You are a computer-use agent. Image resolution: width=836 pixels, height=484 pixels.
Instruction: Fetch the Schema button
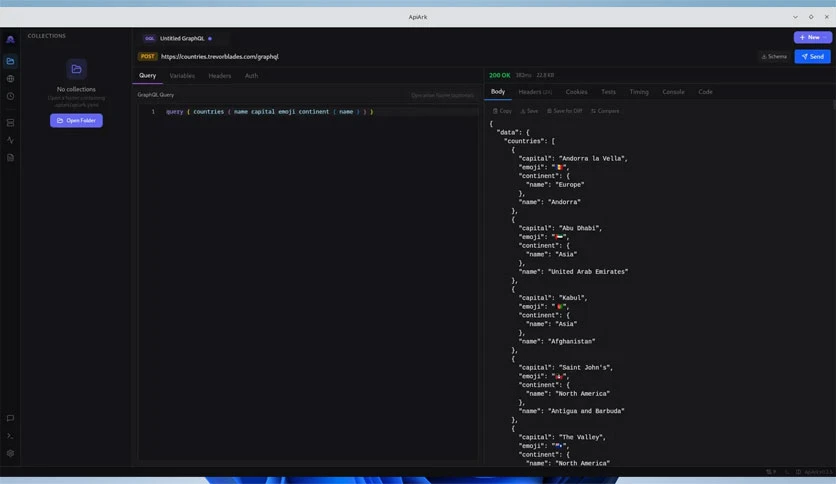click(x=774, y=57)
